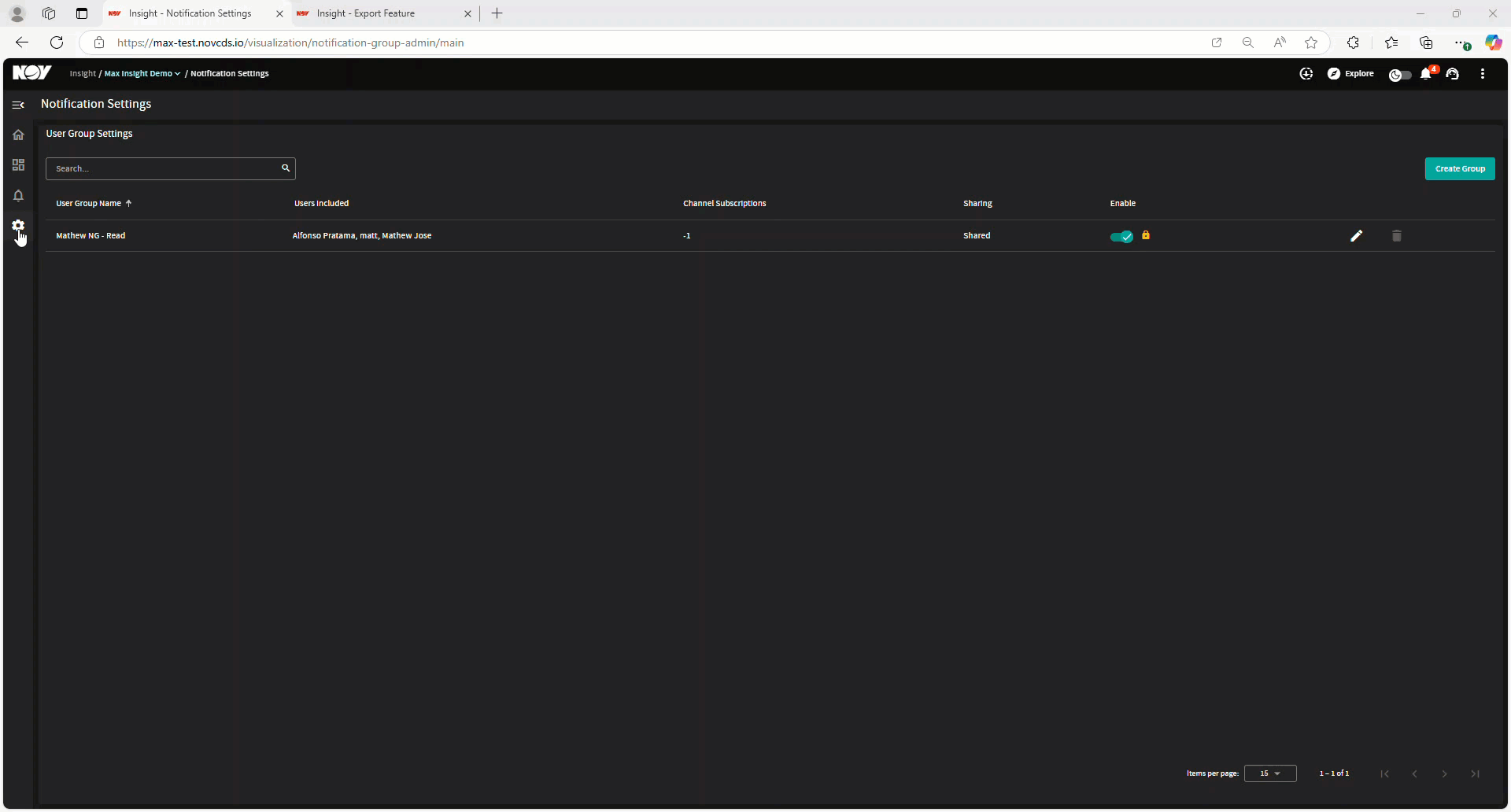This screenshot has height=812, width=1511.
Task: Edit the Mathew NG - Read group
Action: coord(1356,236)
